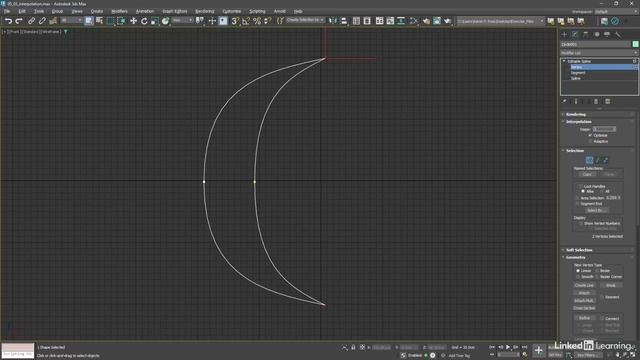Toggle the 3D Snaps icon

point(235,21)
